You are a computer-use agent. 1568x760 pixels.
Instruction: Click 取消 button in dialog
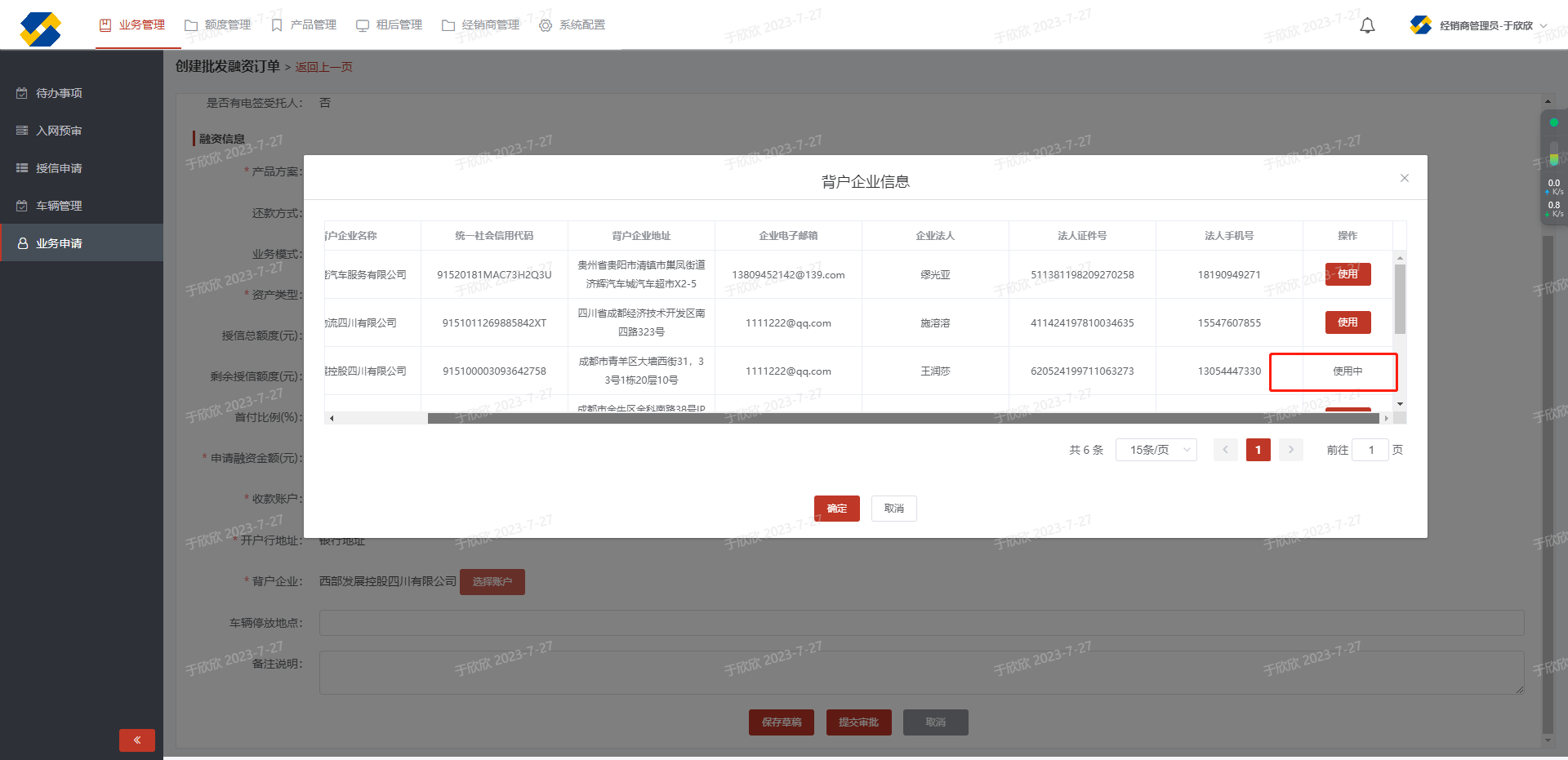coord(893,509)
